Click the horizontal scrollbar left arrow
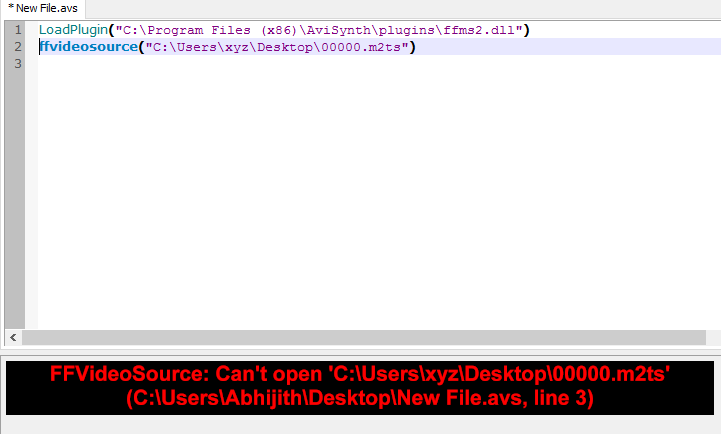The width and height of the screenshot is (721, 434). [x=13, y=337]
